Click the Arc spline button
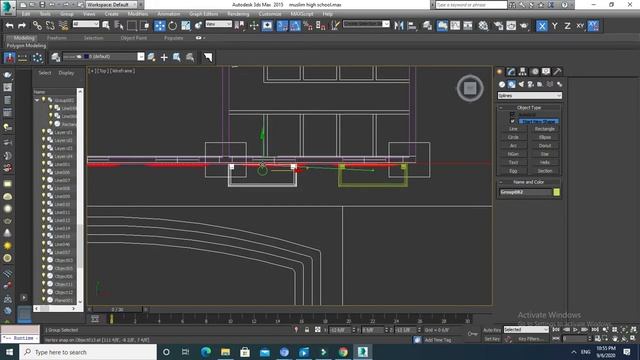The image size is (640, 360). point(513,146)
